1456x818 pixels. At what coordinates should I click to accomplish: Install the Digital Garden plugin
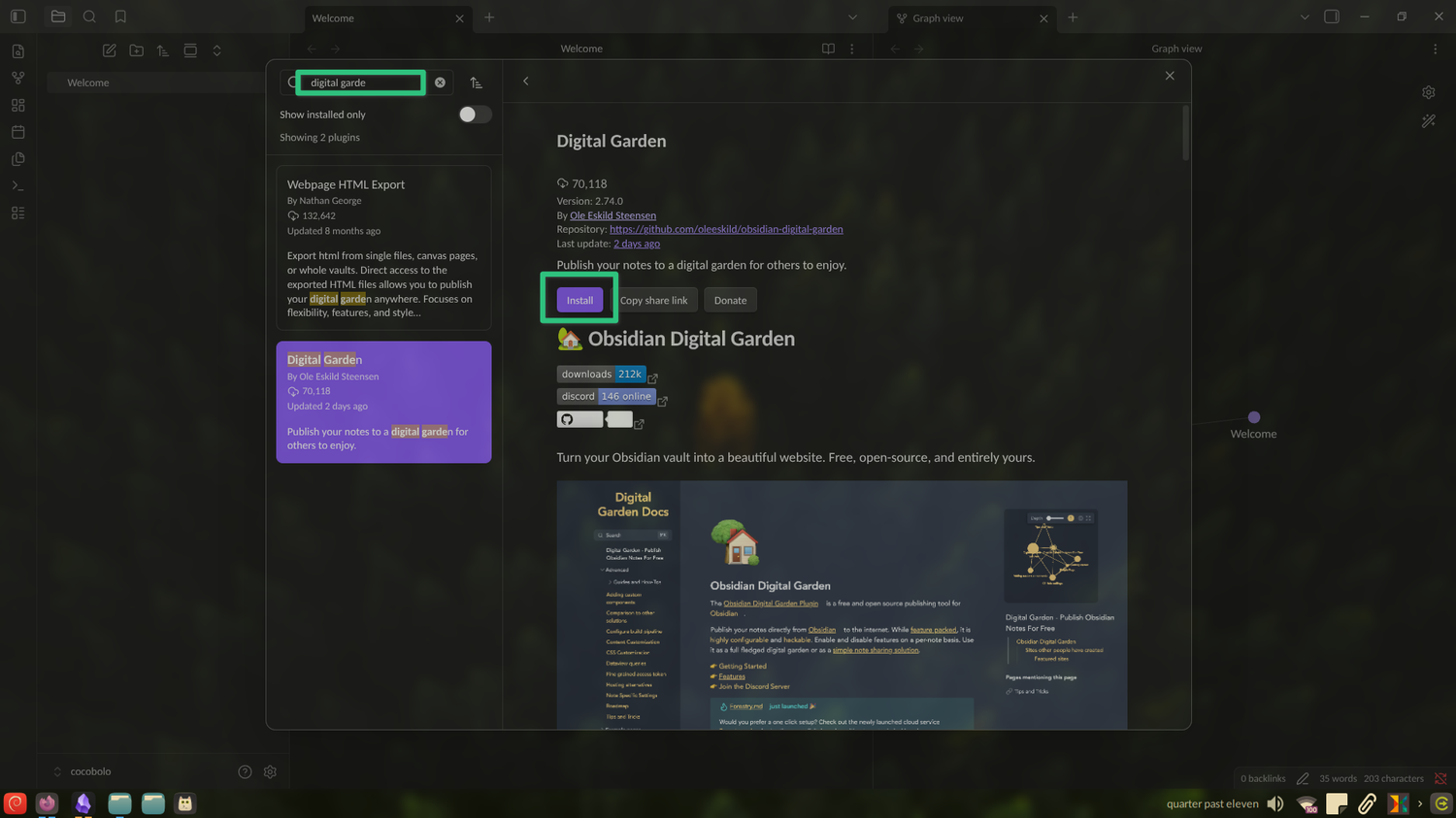[579, 300]
